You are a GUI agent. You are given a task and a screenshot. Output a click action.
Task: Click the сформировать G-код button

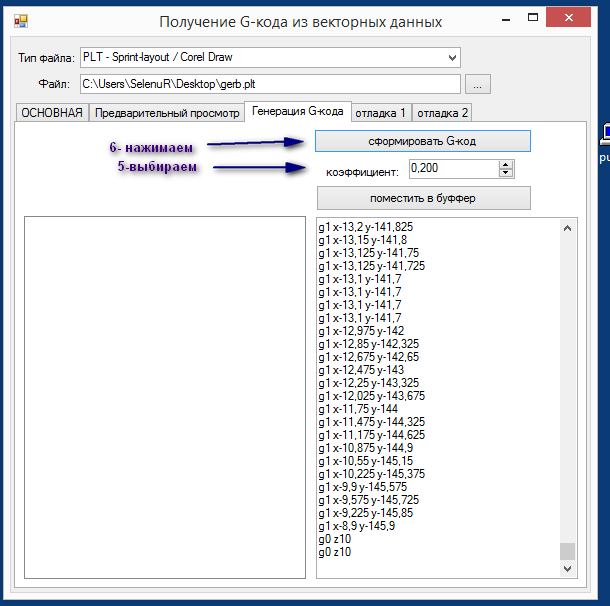pyautogui.click(x=423, y=141)
